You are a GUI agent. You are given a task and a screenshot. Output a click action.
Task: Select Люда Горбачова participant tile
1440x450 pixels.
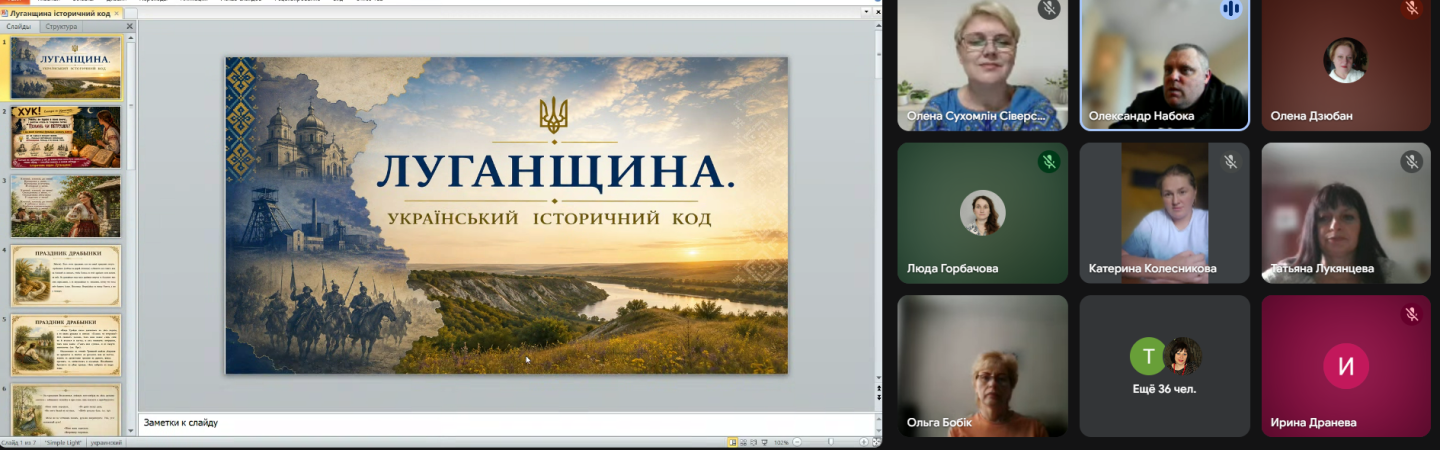[x=982, y=213]
